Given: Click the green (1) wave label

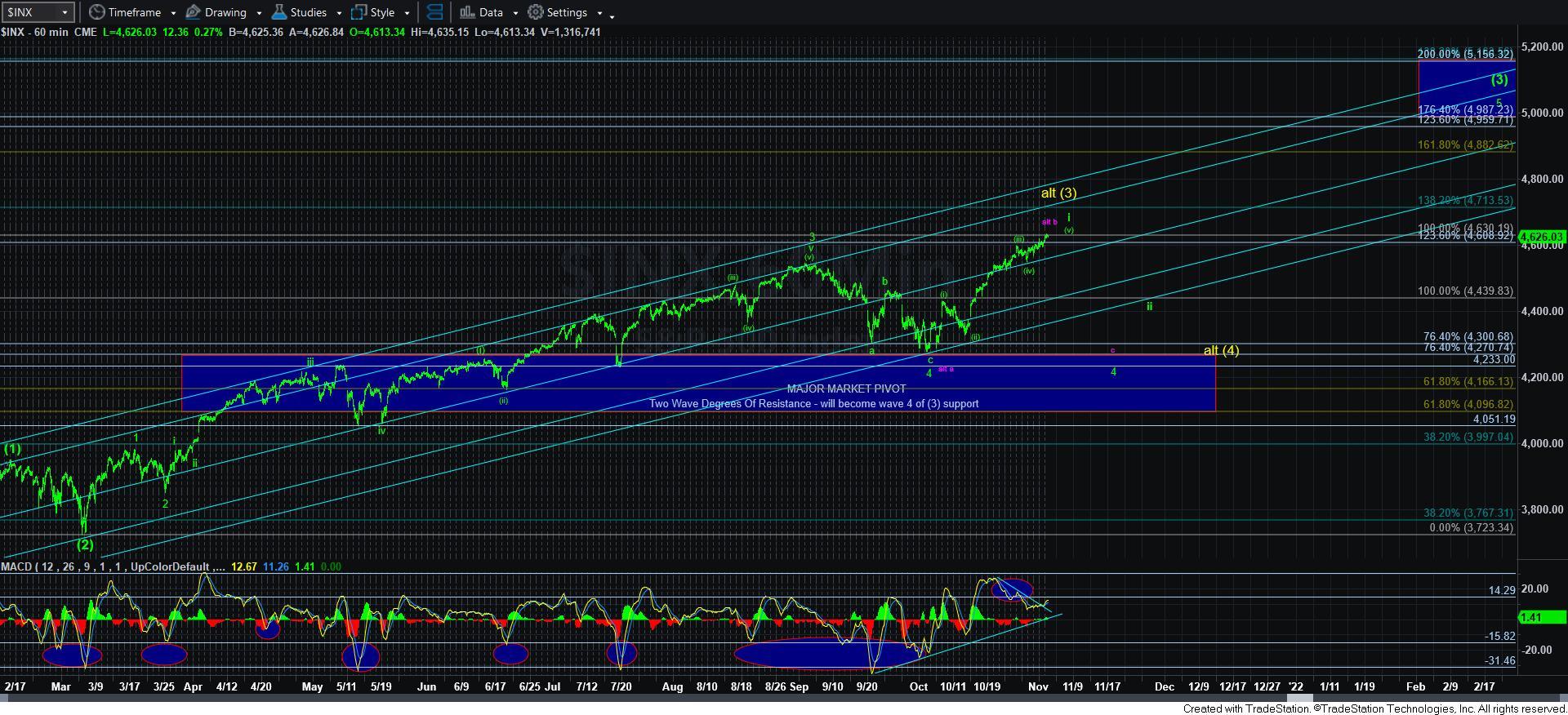Looking at the screenshot, I should pos(12,449).
